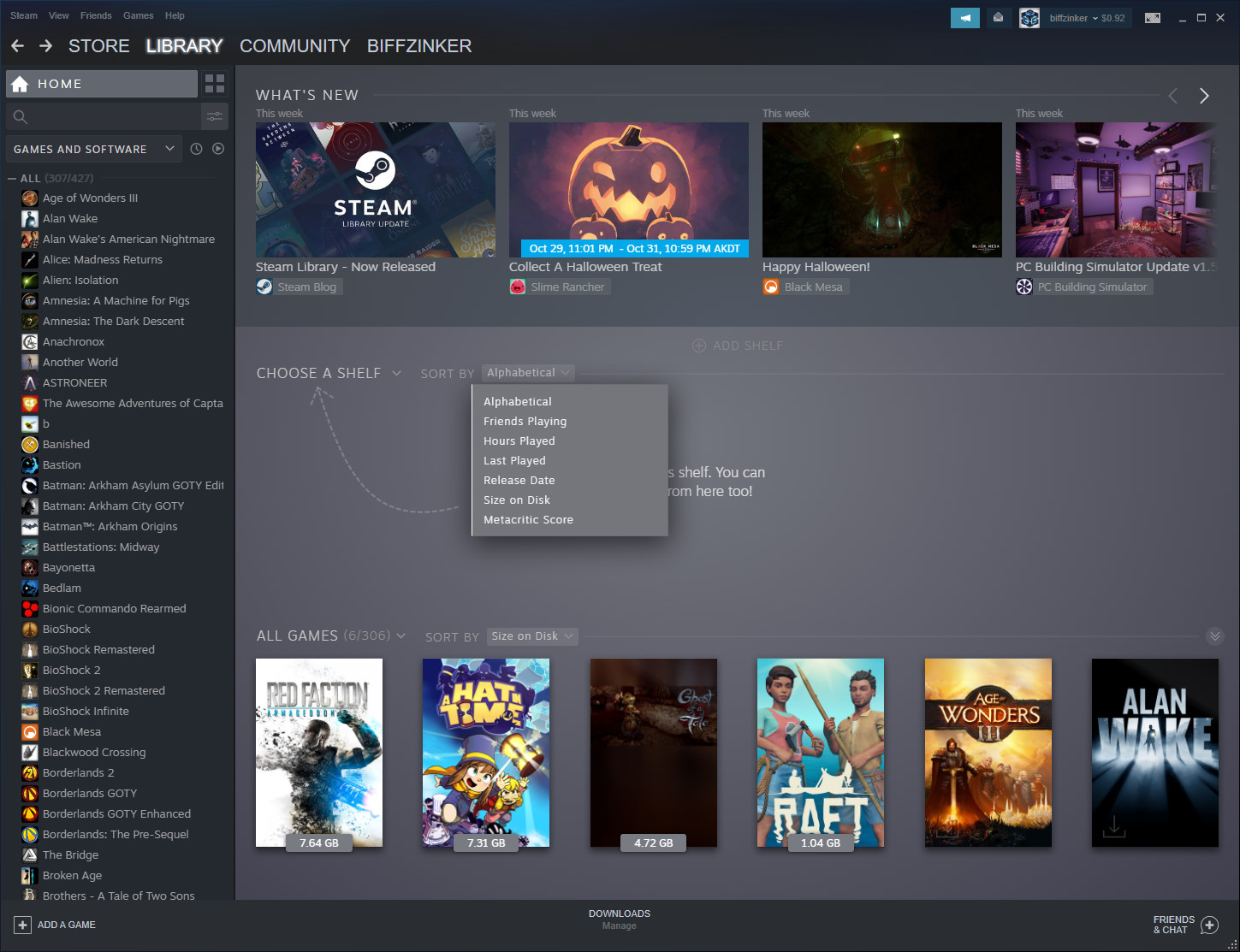The image size is (1240, 952).
Task: Select Release Date sort option
Action: [x=519, y=480]
